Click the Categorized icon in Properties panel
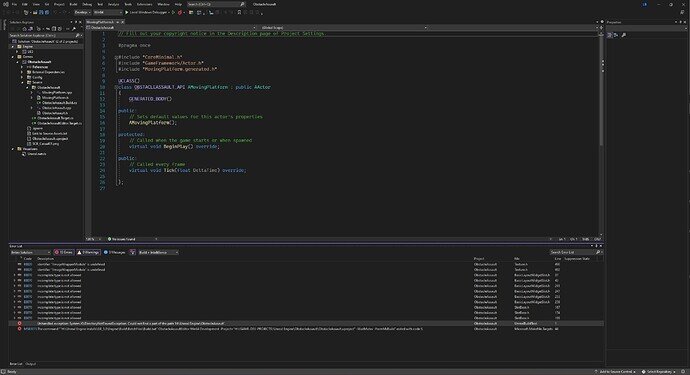Viewport: 690px width, 375px height. point(609,35)
